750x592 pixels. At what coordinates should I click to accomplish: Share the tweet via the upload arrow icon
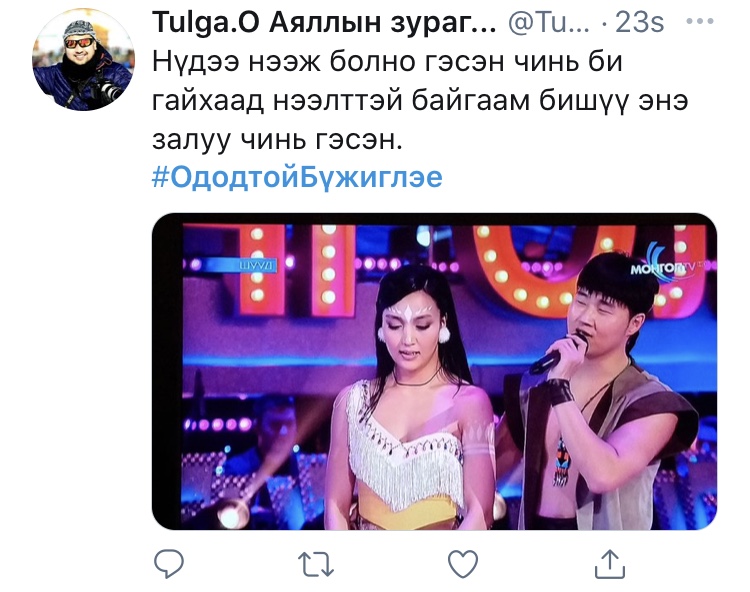(610, 564)
